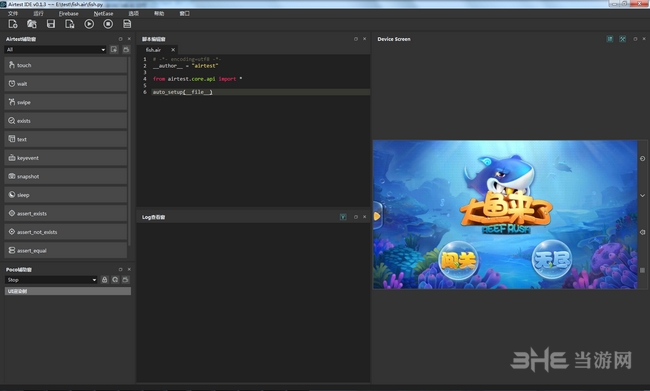This screenshot has height=391, width=650.
Task: Float the Log viewer panel
Action: pos(356,217)
